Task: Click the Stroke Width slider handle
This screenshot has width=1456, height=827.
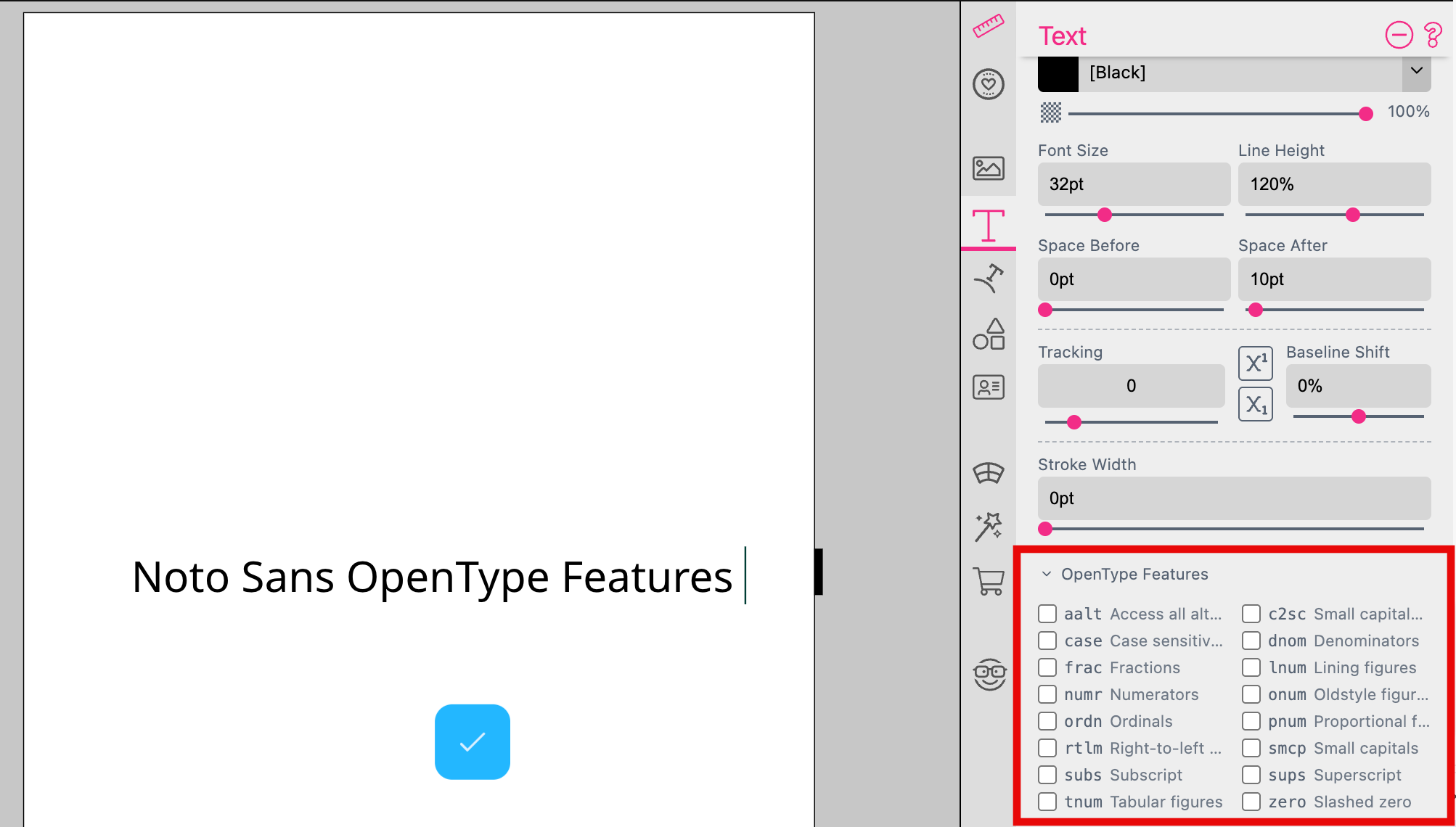Action: tap(1045, 529)
